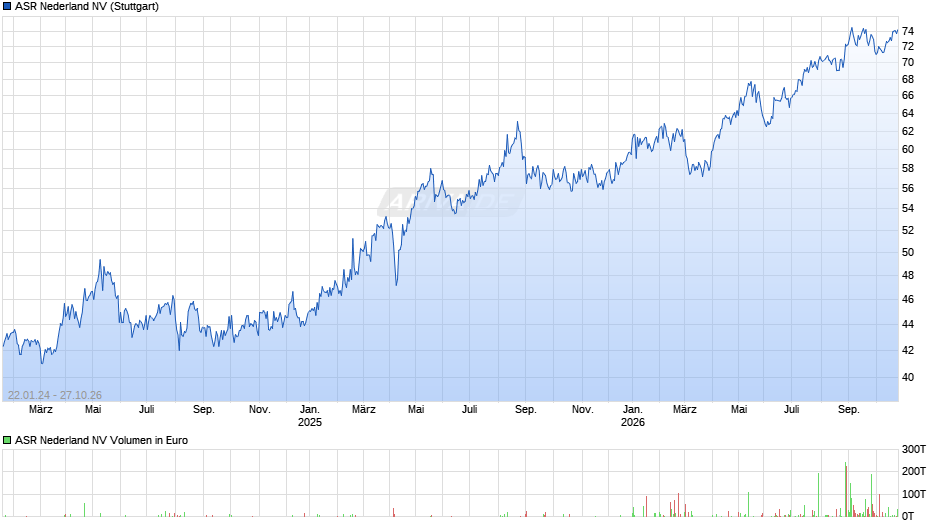Click the volume axis label 200T
This screenshot has width=940, height=526.
(x=914, y=471)
